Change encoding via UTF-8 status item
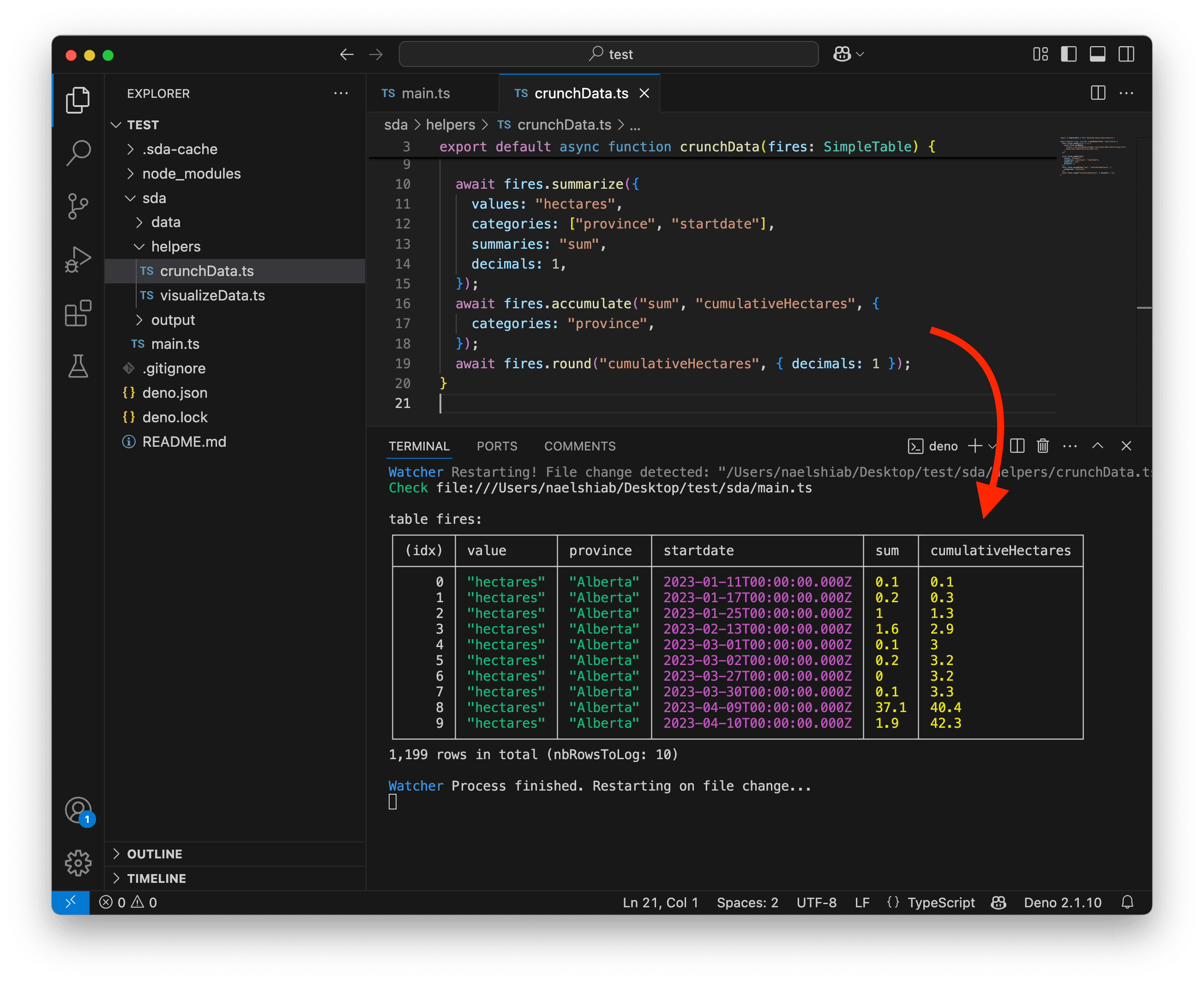 tap(816, 902)
